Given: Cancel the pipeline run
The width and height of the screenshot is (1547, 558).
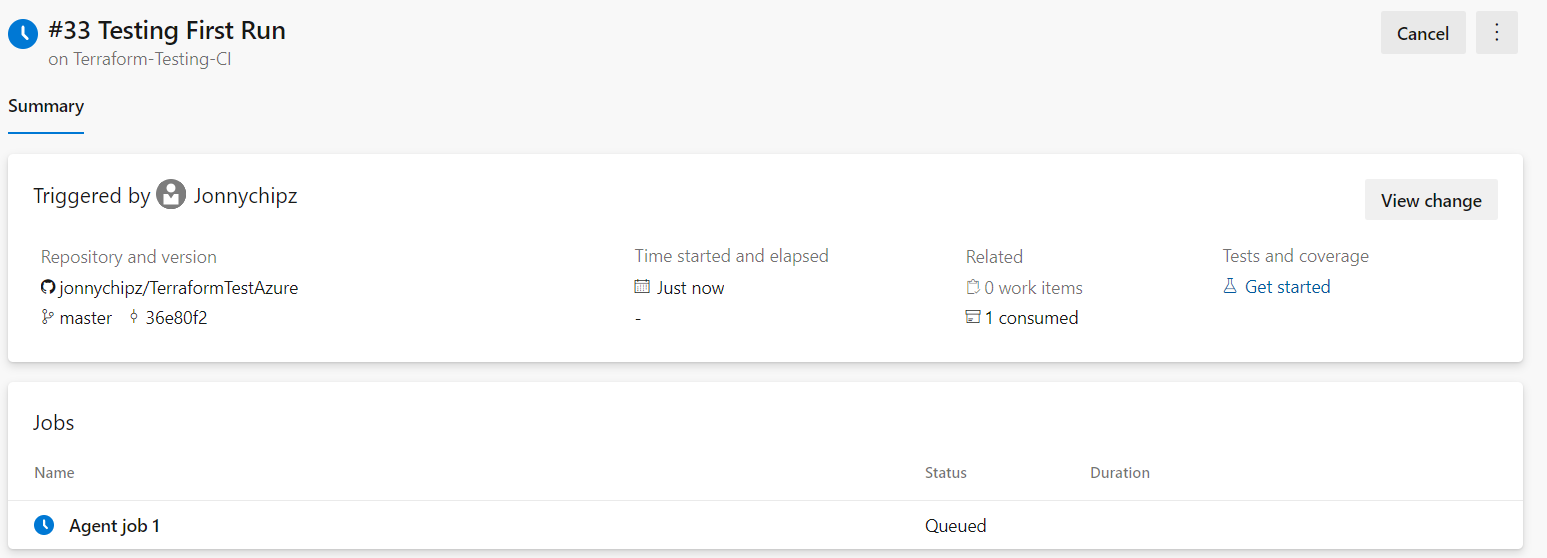Looking at the screenshot, I should pos(1422,33).
